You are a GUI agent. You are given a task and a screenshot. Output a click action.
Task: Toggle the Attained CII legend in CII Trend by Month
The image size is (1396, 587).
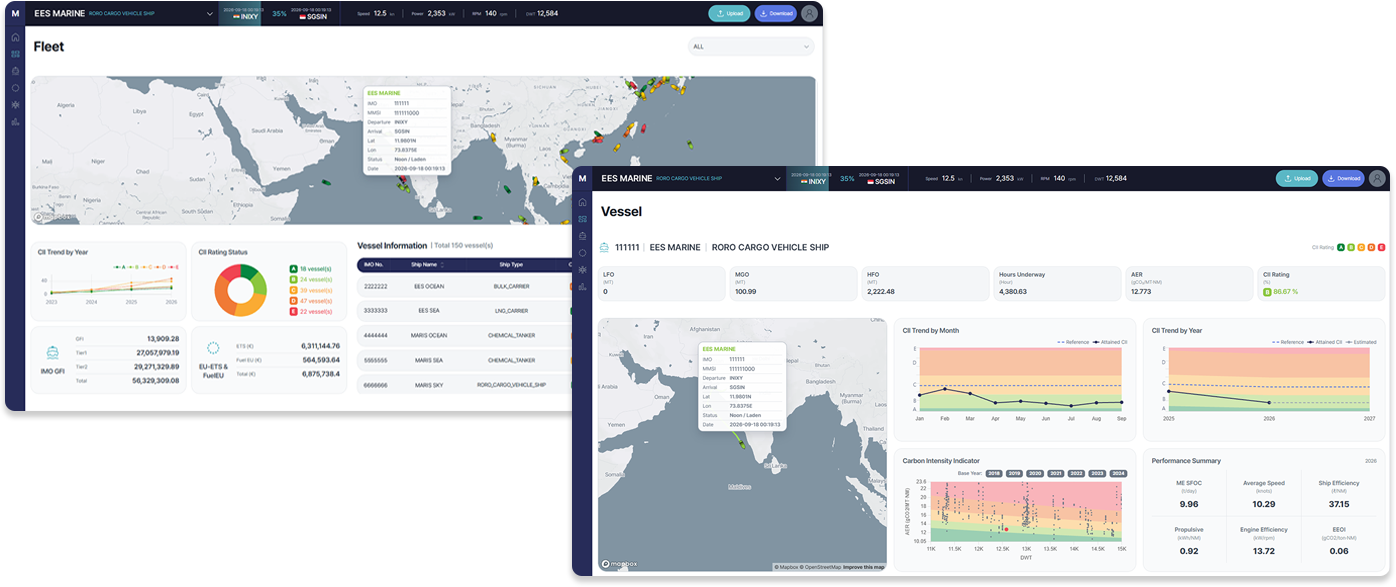[x=1109, y=342]
